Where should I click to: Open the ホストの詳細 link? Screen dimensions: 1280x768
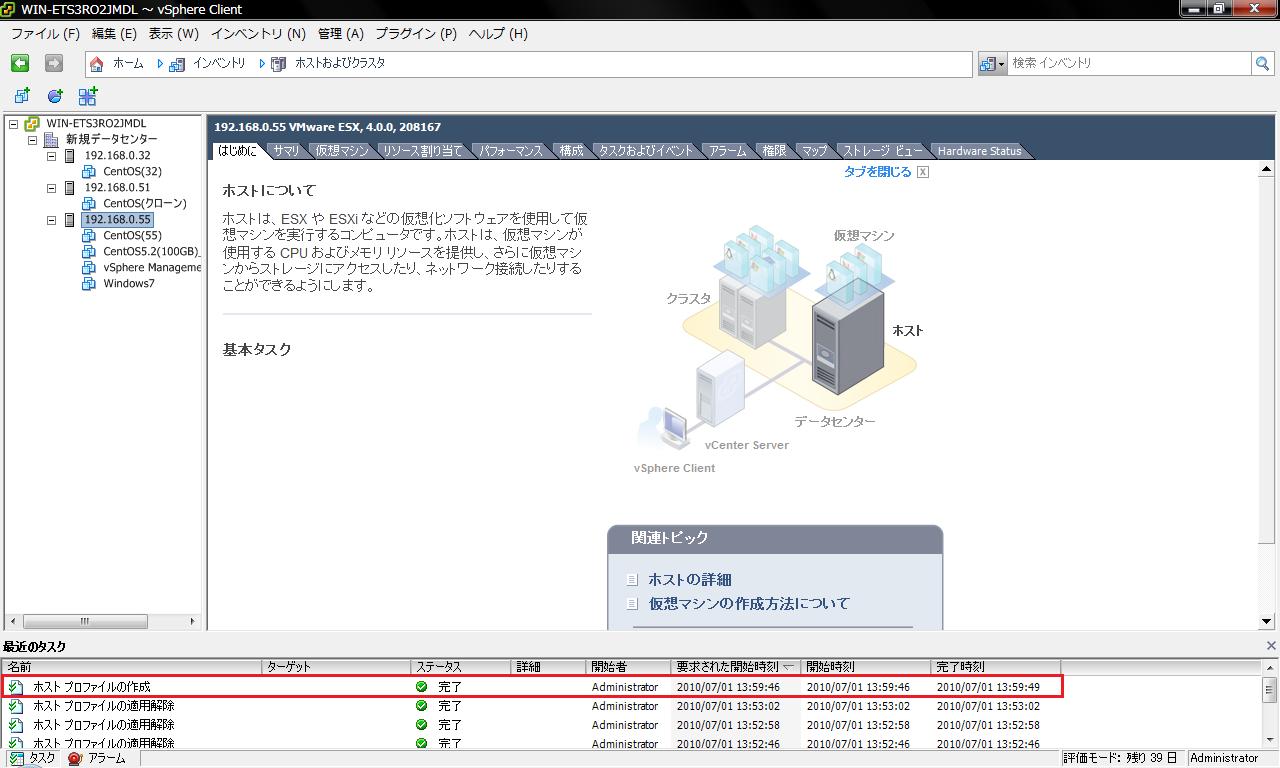[x=689, y=580]
